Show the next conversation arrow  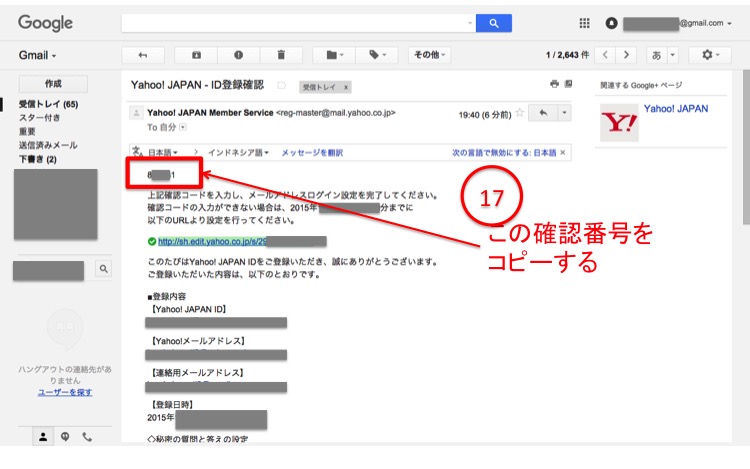(x=626, y=55)
